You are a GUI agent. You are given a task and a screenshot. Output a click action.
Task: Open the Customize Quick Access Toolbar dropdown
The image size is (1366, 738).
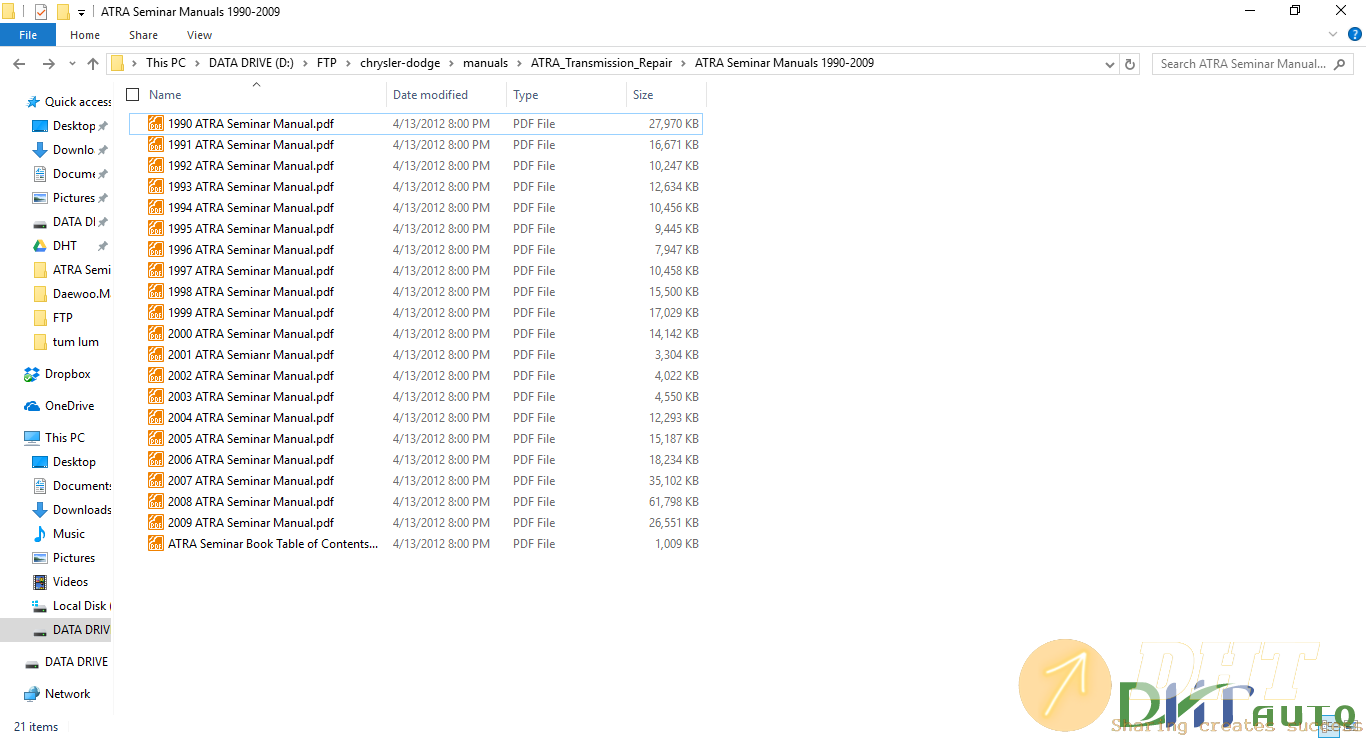point(81,12)
